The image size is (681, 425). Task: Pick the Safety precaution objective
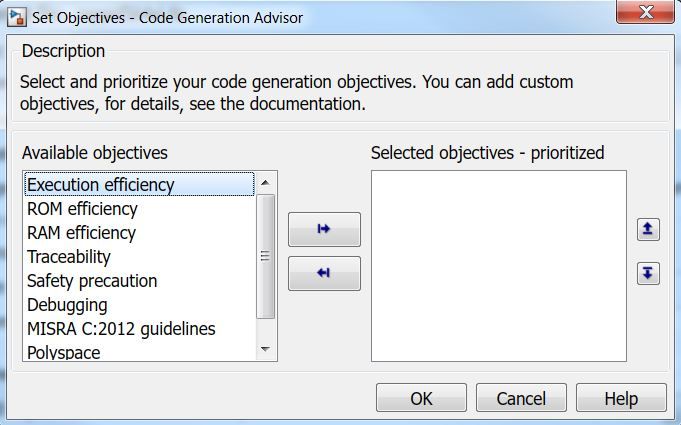pyautogui.click(x=92, y=281)
